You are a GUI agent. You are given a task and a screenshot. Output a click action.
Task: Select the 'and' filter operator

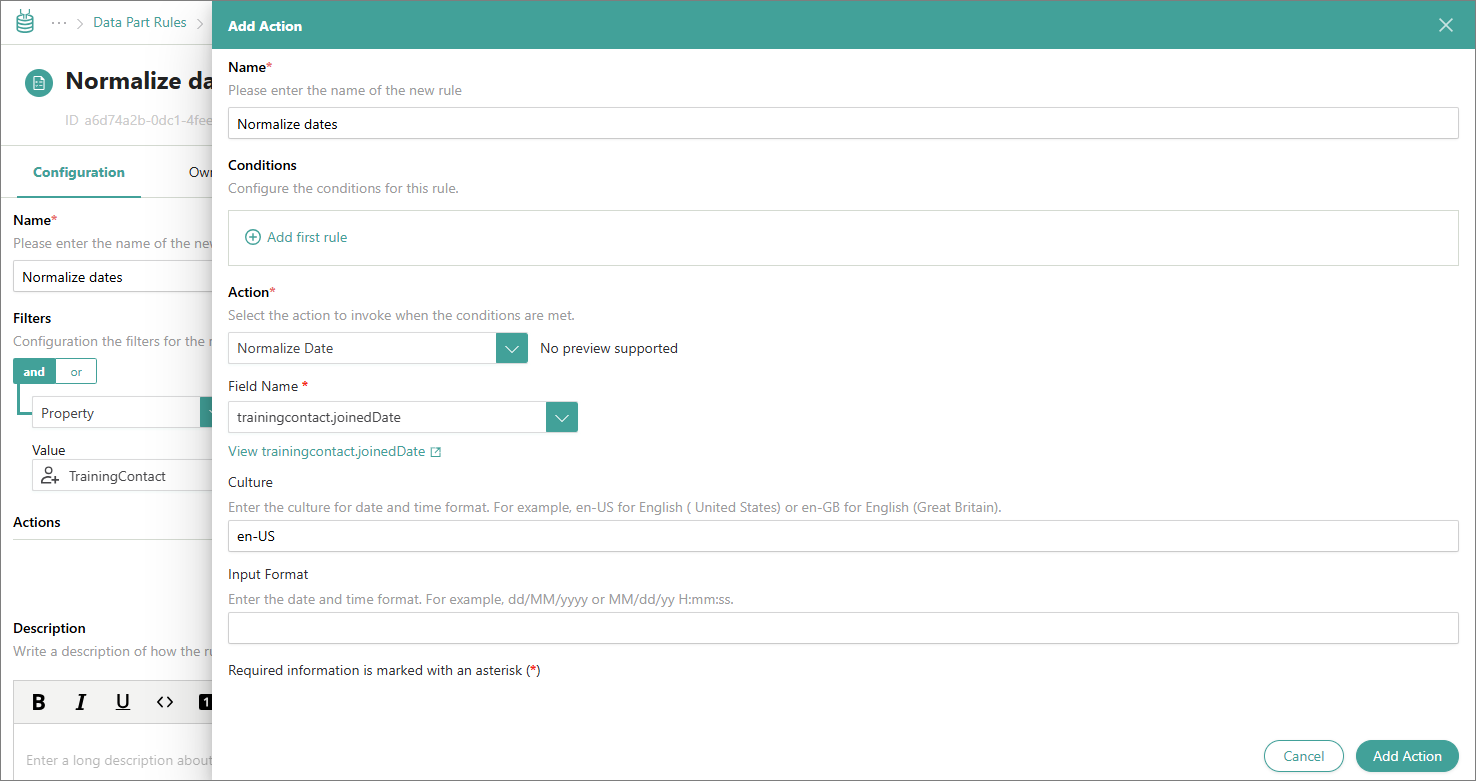pyautogui.click(x=35, y=371)
